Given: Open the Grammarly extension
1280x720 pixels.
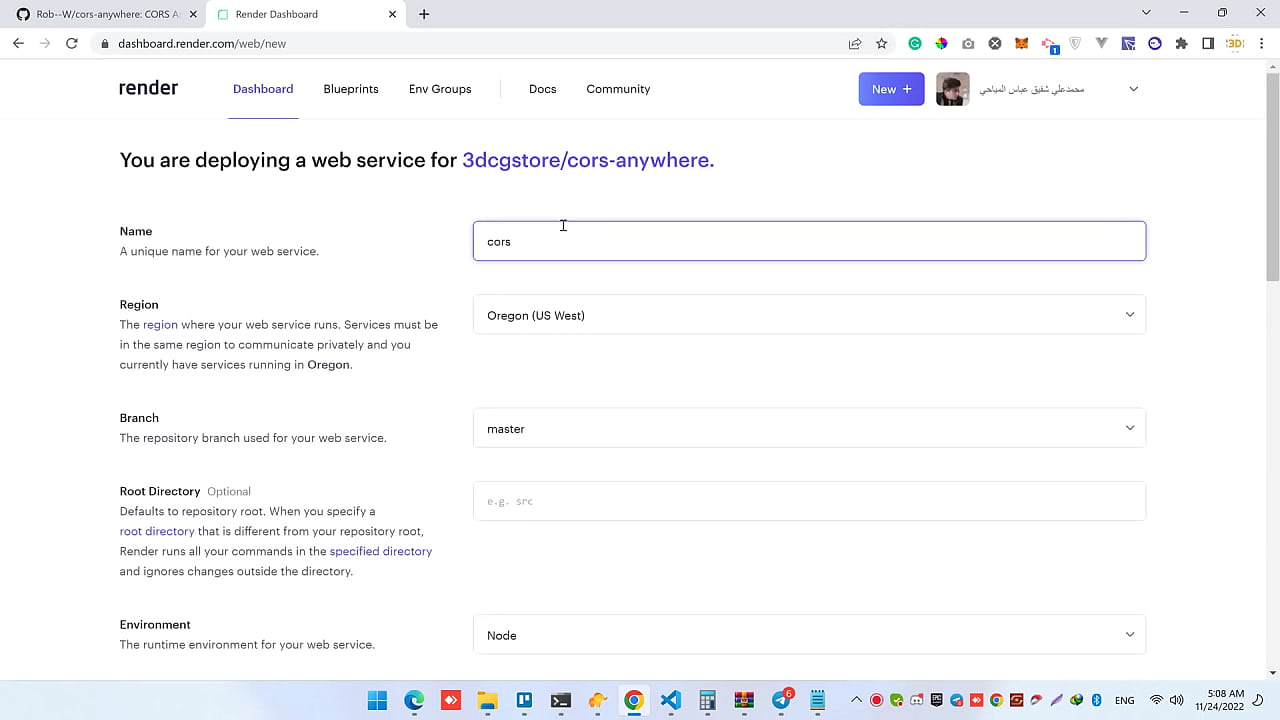Looking at the screenshot, I should coord(914,43).
